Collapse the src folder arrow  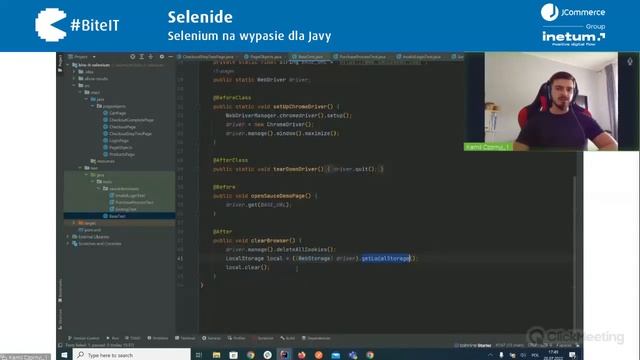click(74, 85)
